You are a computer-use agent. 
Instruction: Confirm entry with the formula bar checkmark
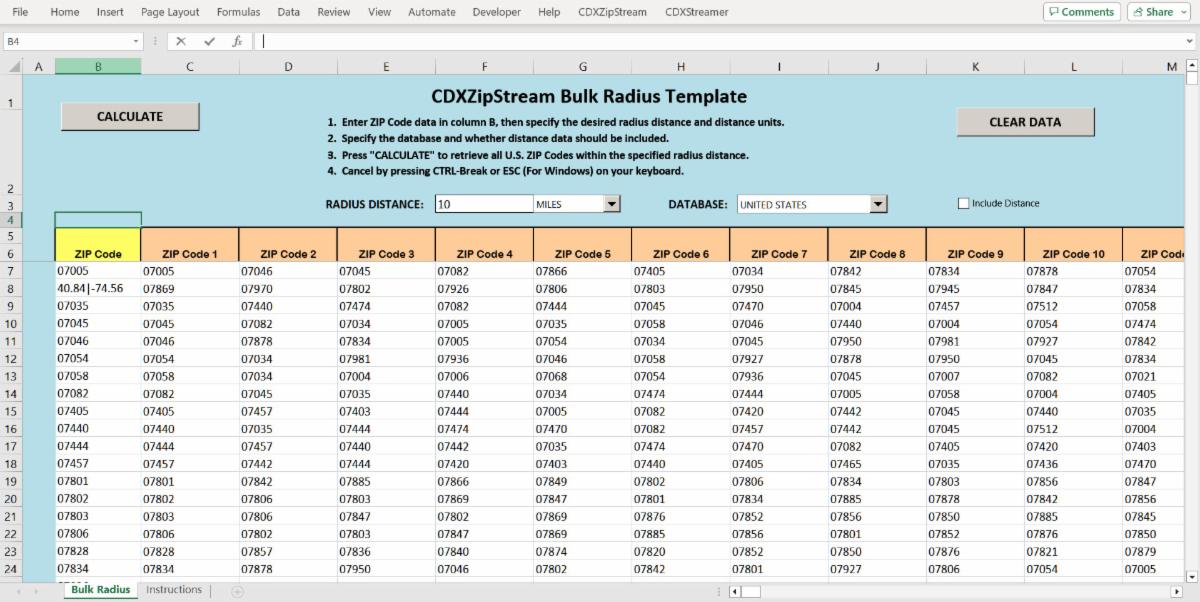click(209, 41)
